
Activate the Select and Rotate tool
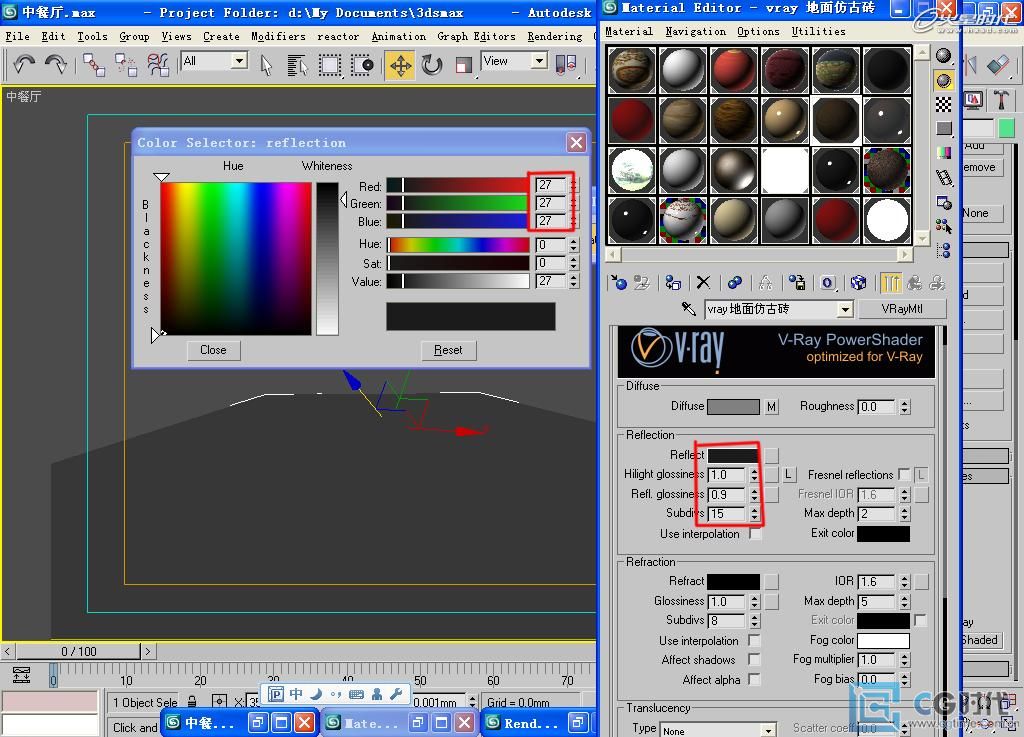click(432, 65)
